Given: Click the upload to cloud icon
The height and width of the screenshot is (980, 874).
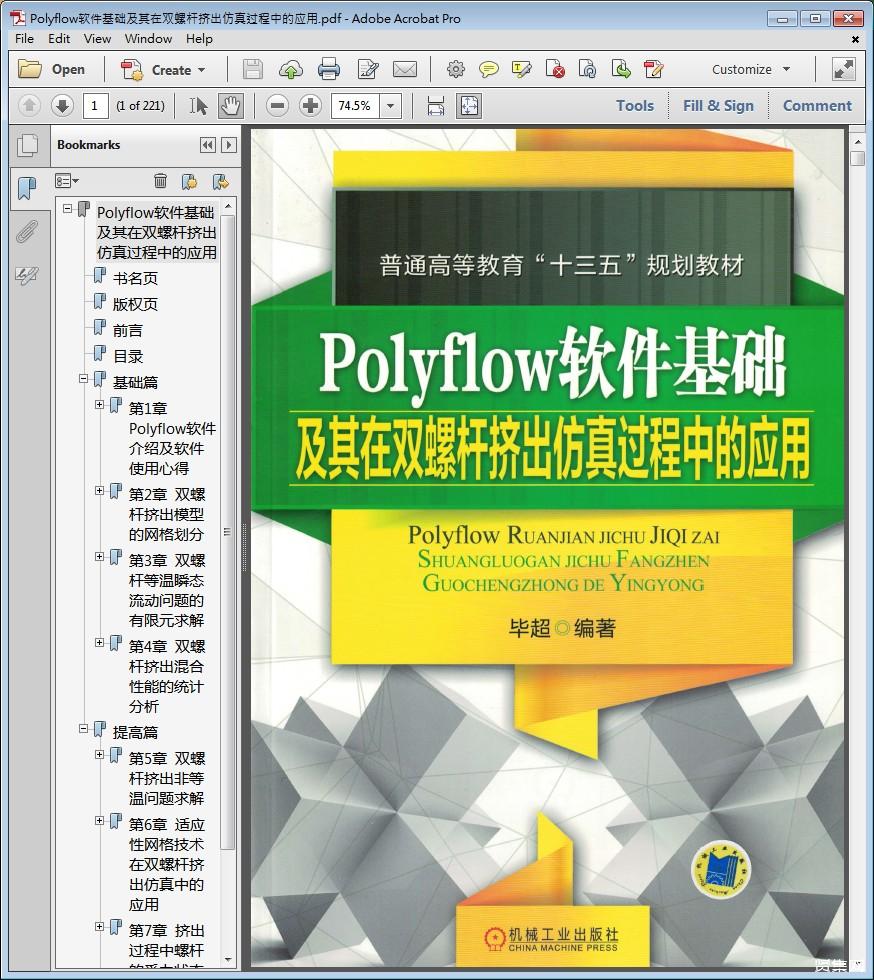Looking at the screenshot, I should click(291, 69).
